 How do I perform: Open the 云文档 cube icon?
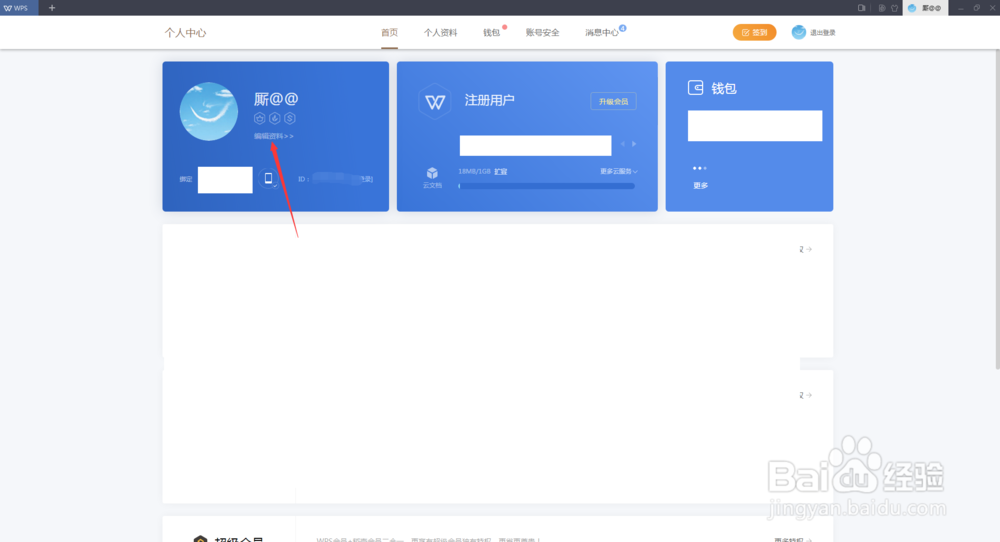tap(432, 173)
